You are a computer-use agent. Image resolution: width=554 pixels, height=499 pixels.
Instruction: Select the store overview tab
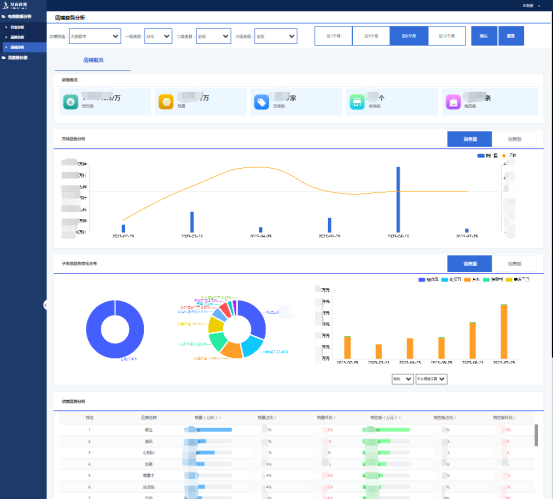pos(93,60)
